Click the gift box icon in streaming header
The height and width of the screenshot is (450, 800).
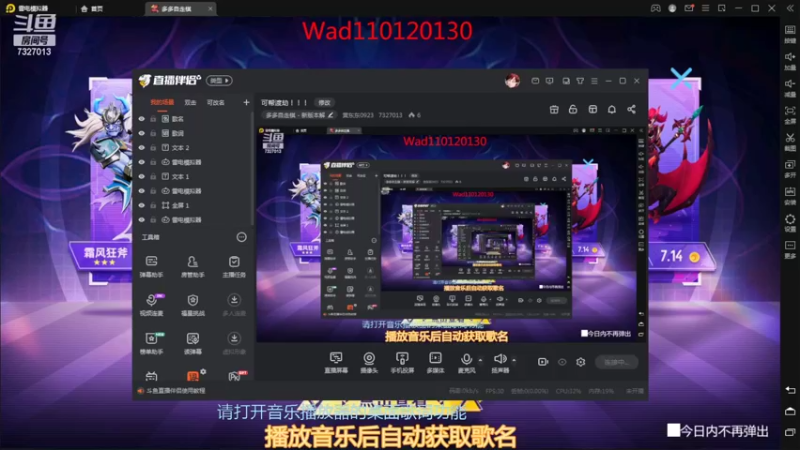554,109
